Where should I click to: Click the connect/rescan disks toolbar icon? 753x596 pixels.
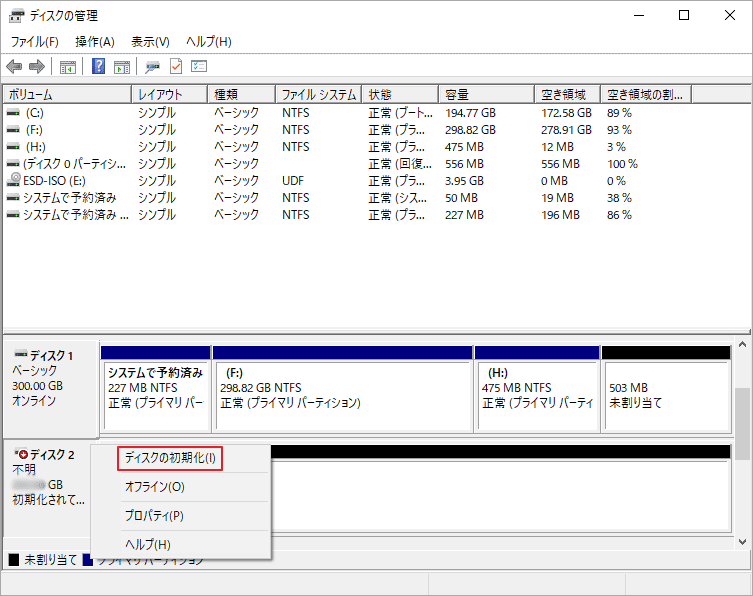(x=153, y=66)
